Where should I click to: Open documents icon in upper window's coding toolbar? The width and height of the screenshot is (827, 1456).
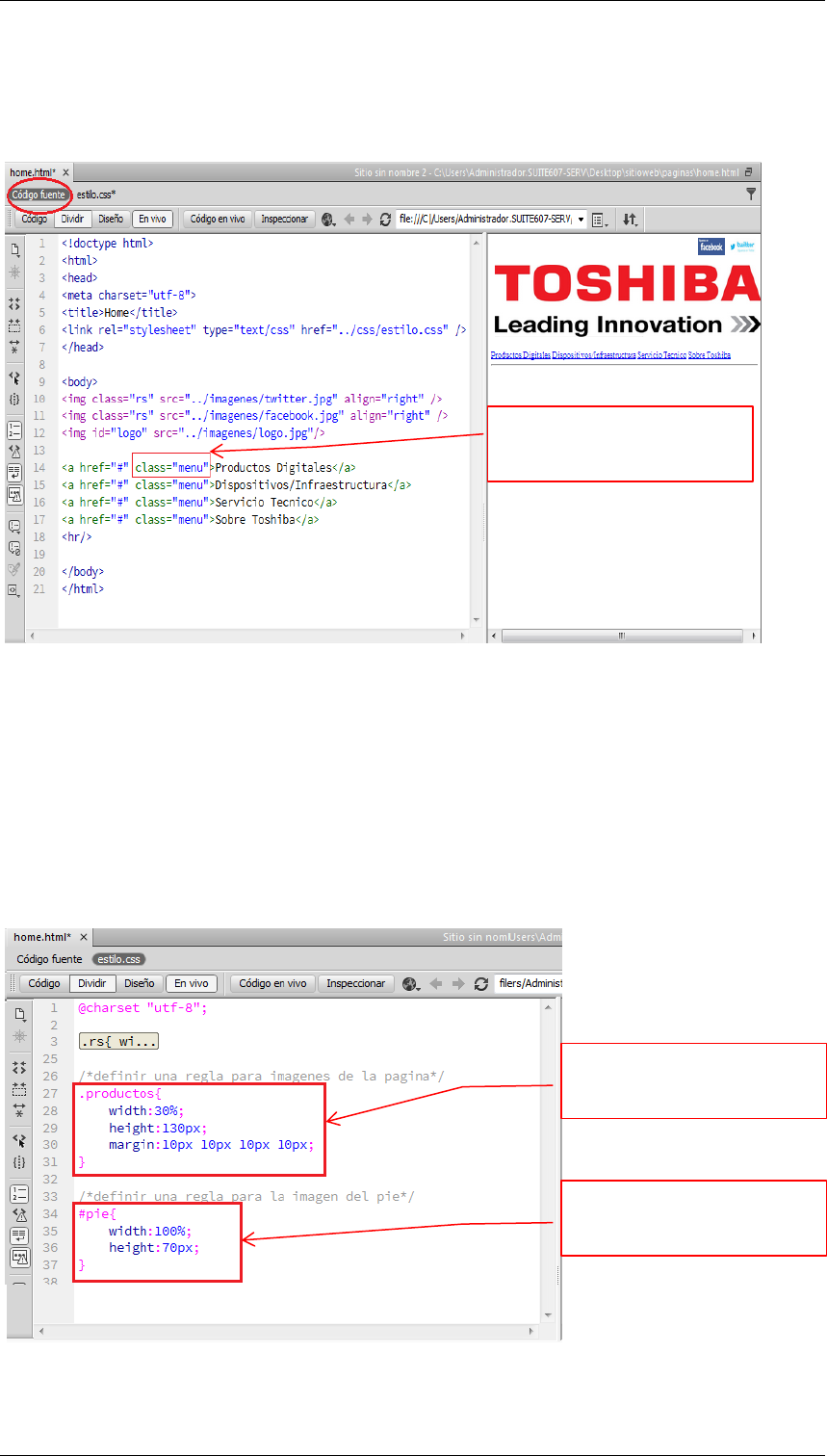(14, 249)
